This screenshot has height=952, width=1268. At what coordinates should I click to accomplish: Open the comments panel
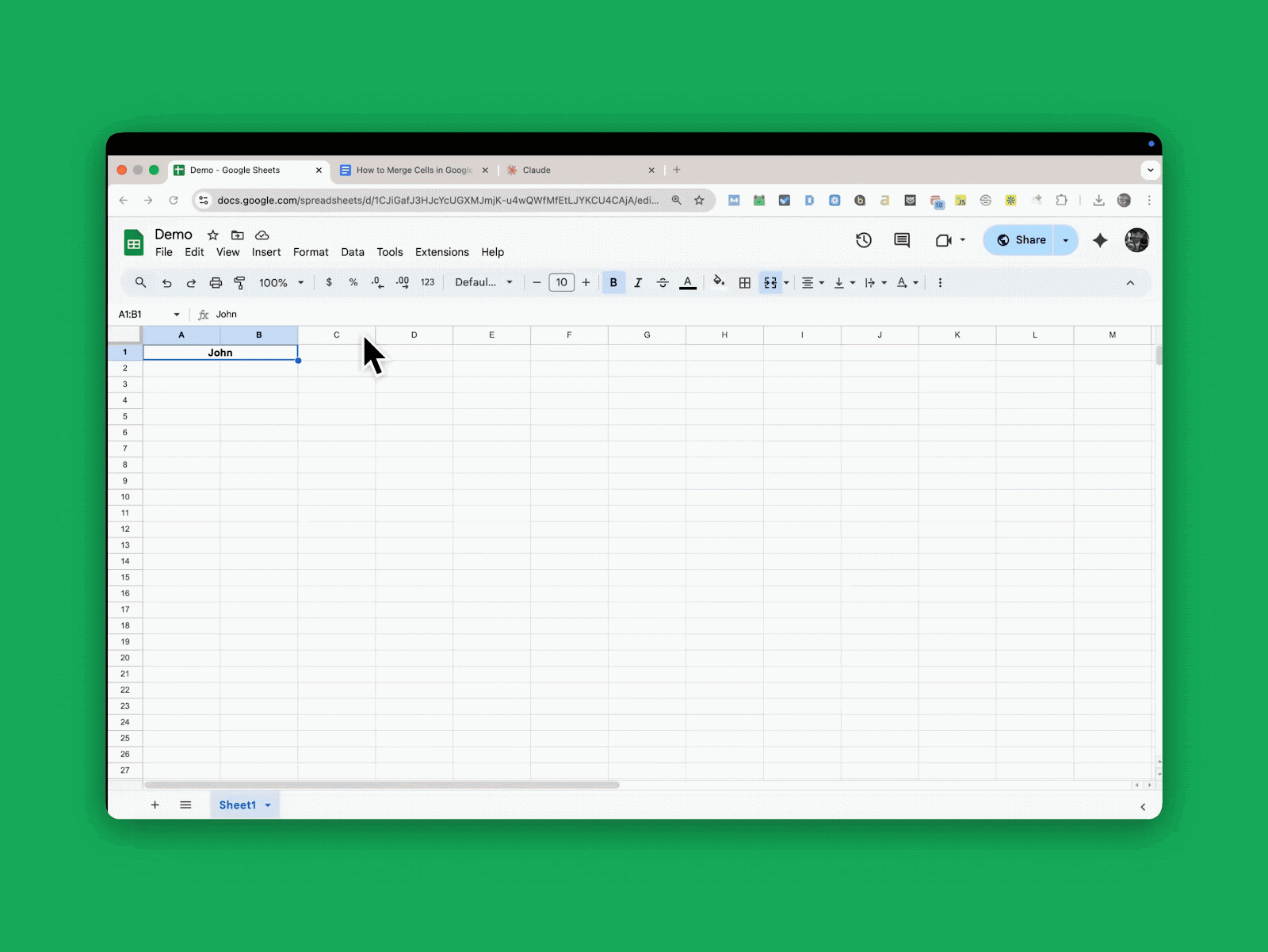(x=901, y=240)
